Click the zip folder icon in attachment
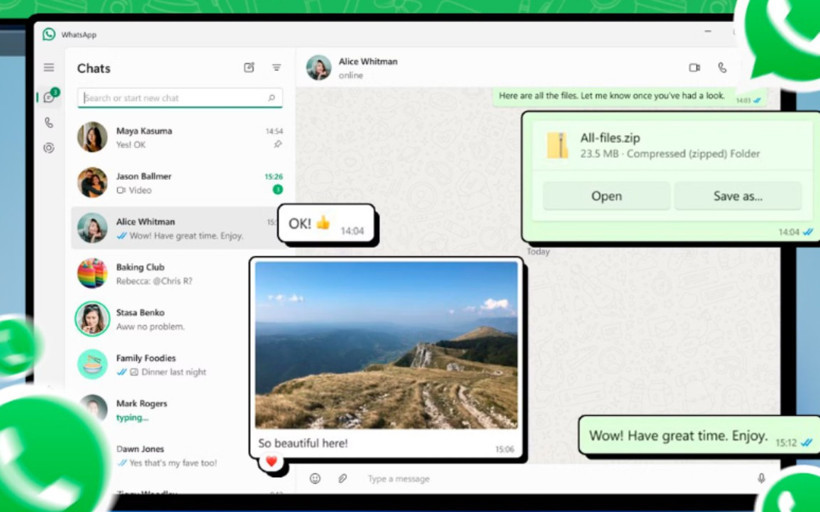Viewport: 820px width, 512px height. pyautogui.click(x=557, y=145)
